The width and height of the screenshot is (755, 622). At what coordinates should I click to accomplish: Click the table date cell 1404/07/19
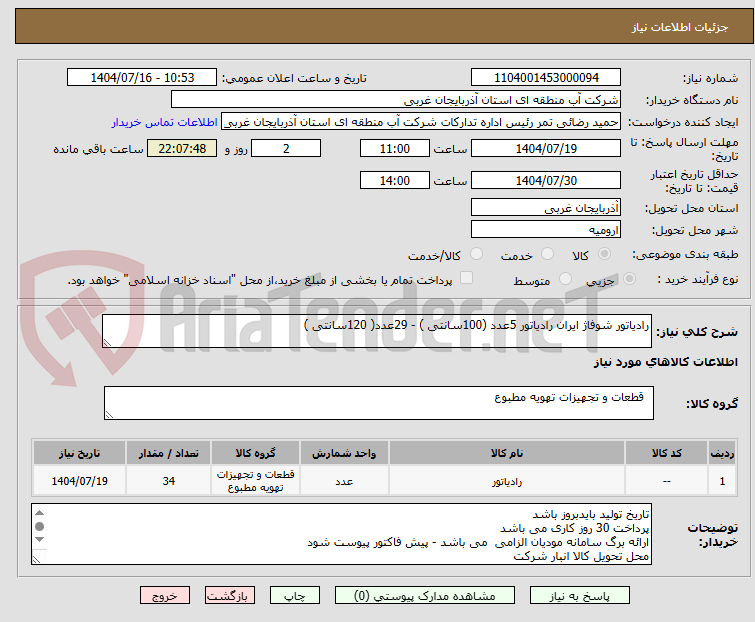[x=79, y=481]
